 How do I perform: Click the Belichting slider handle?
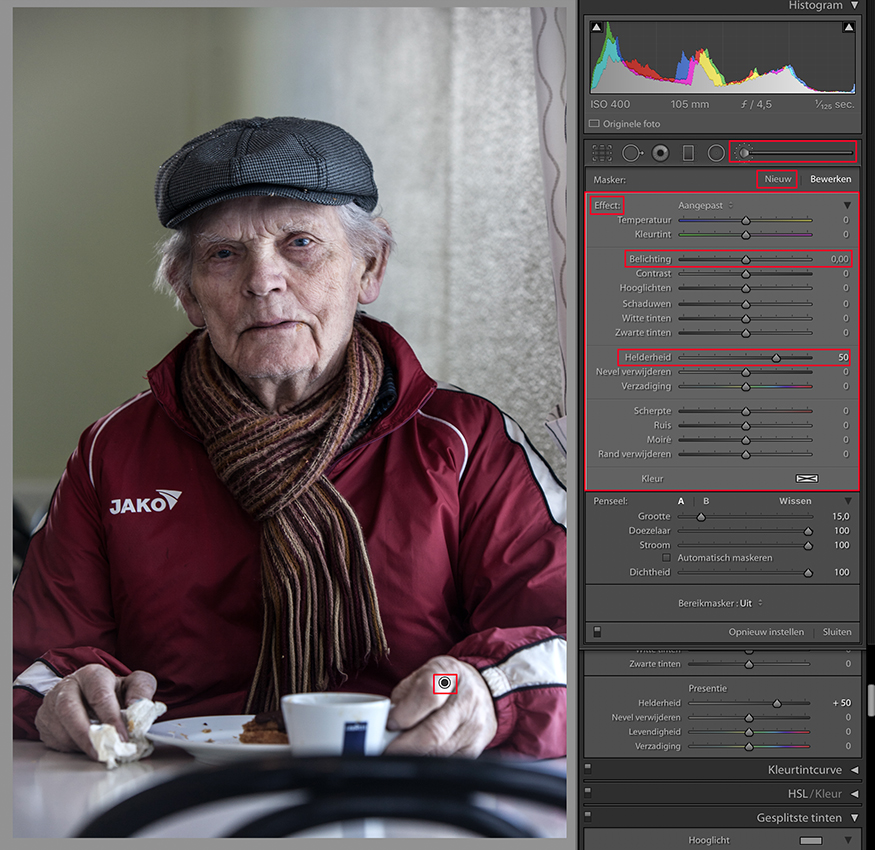tap(746, 260)
